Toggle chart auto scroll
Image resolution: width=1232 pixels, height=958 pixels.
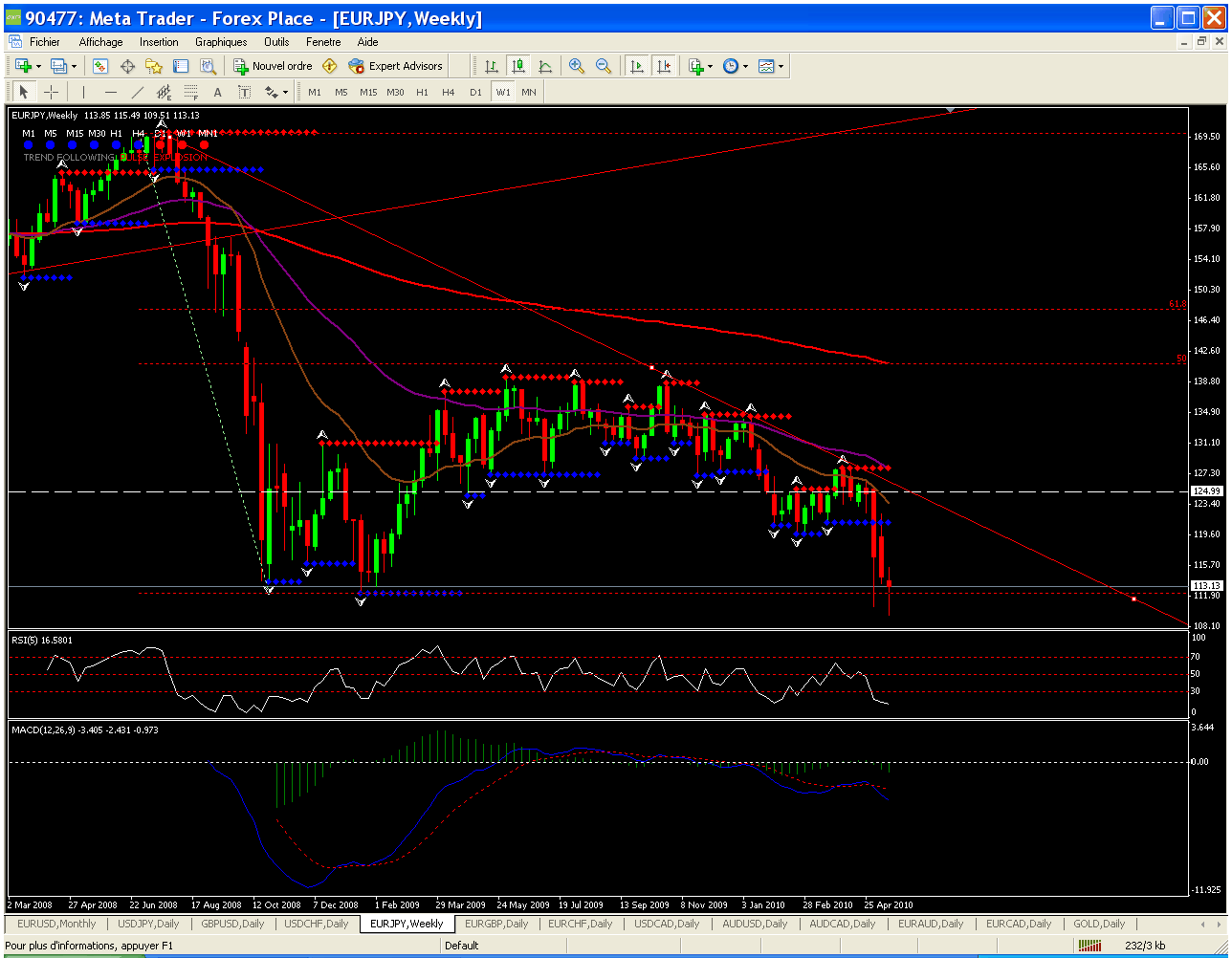[636, 66]
